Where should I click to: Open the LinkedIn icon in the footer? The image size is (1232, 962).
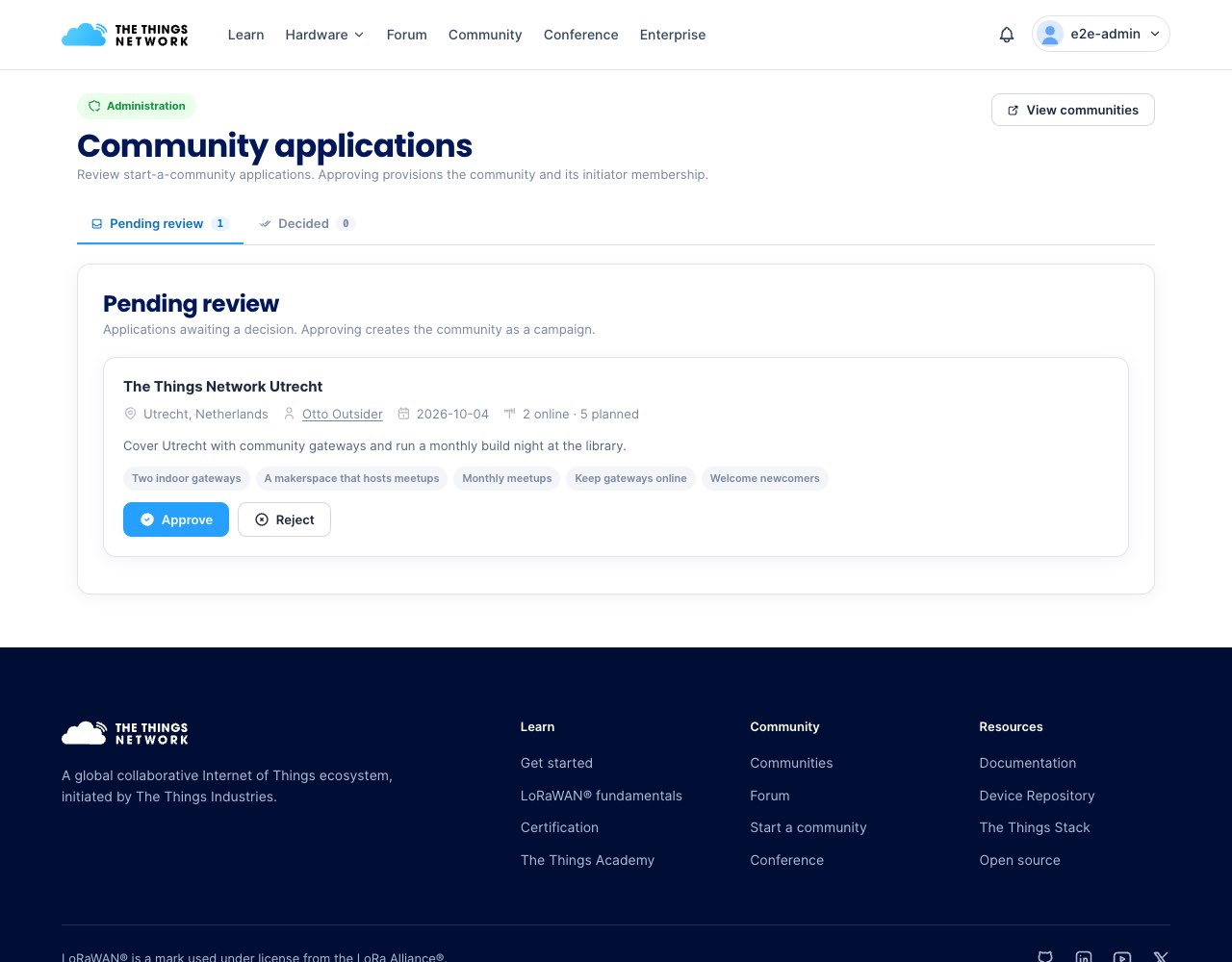point(1084,956)
